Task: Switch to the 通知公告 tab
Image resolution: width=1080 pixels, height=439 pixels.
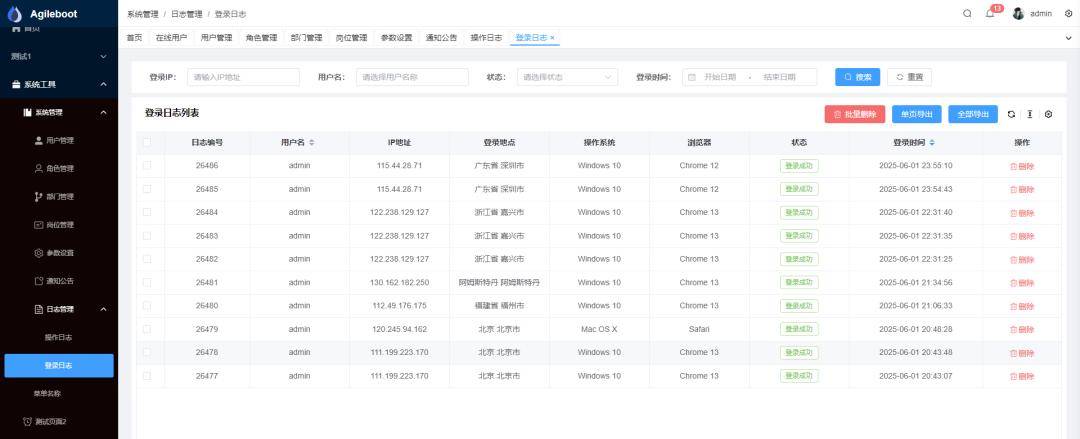Action: (x=442, y=38)
